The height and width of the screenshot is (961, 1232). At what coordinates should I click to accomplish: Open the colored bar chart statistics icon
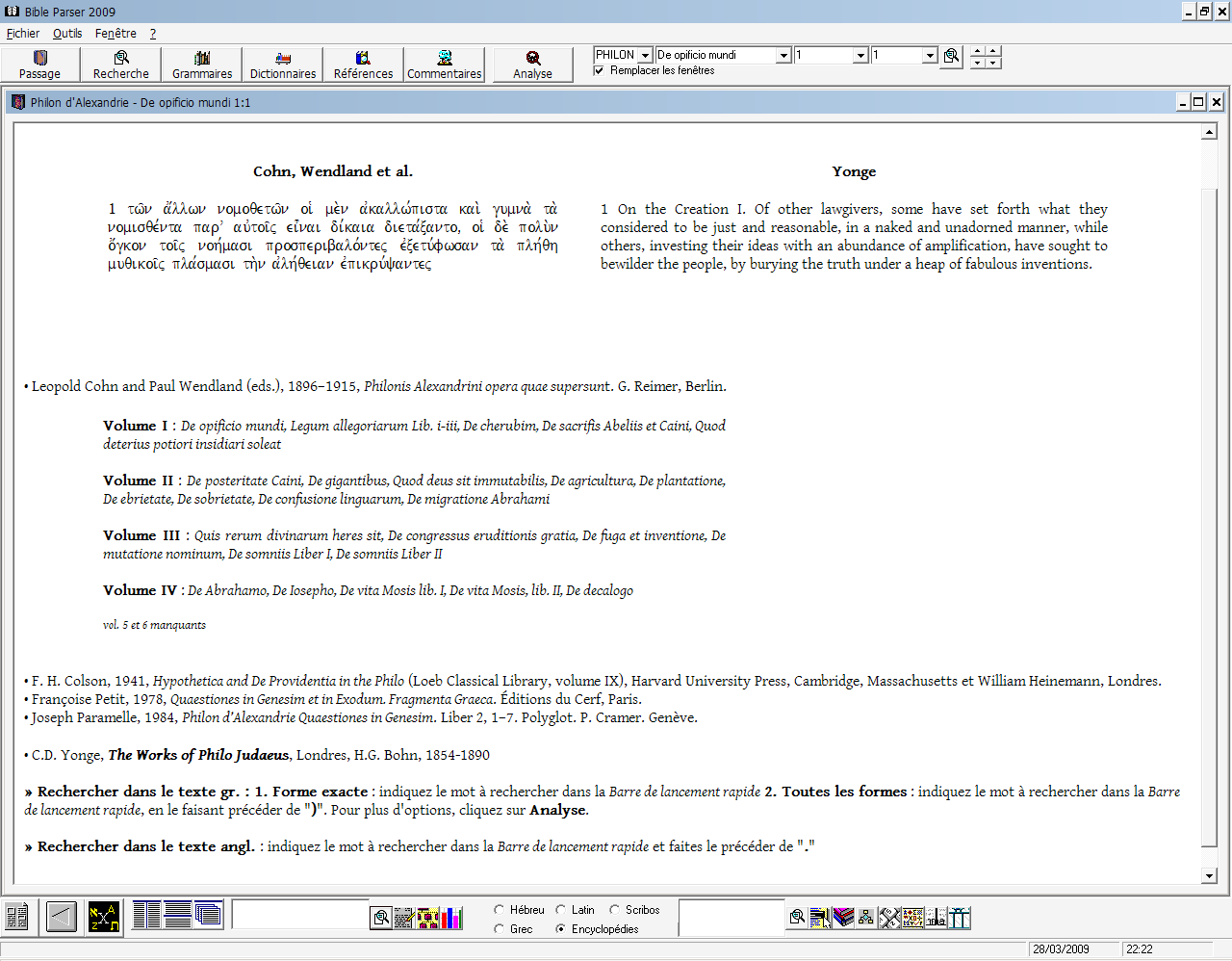[451, 918]
